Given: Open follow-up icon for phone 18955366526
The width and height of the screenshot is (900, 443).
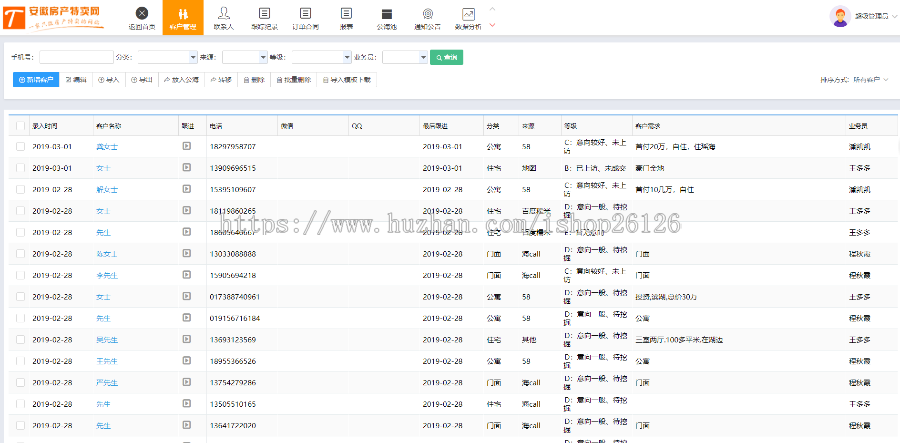Looking at the screenshot, I should [187, 361].
